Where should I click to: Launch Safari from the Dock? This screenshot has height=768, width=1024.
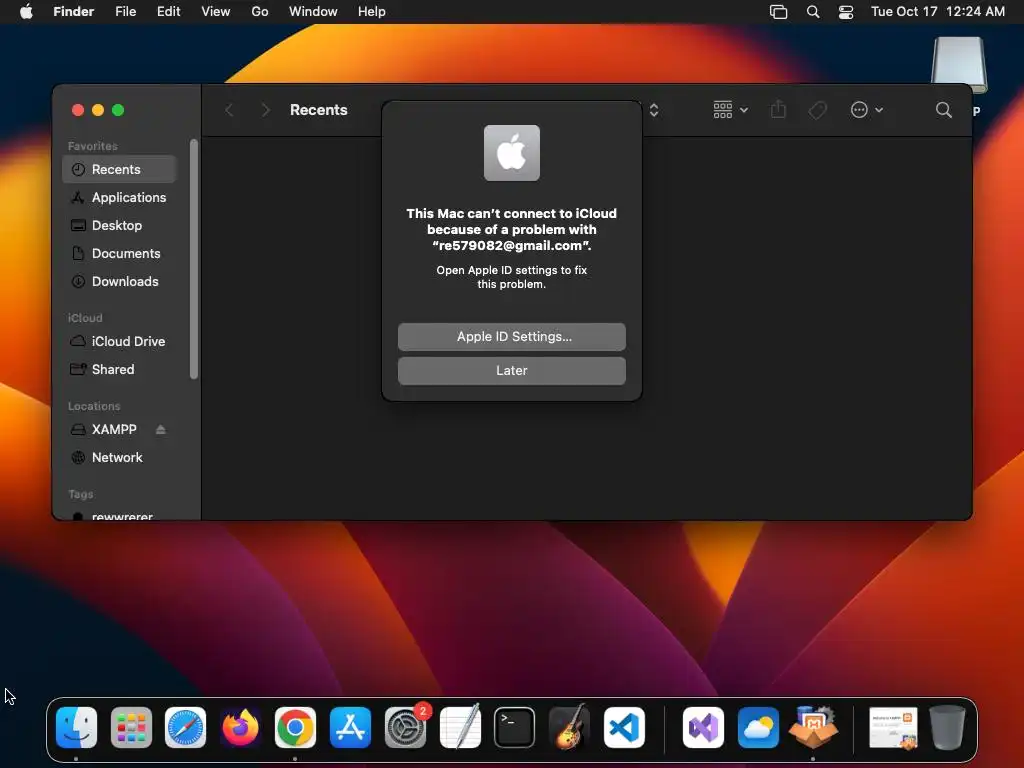(185, 727)
